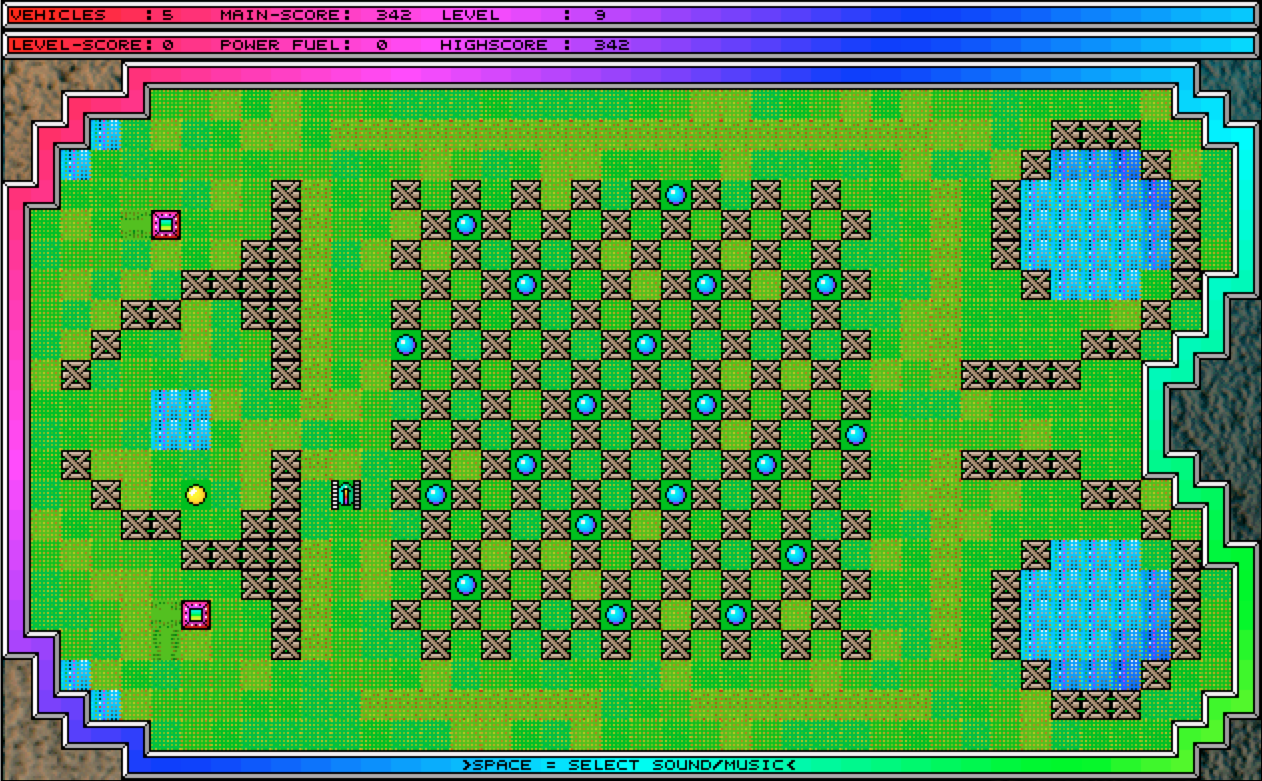This screenshot has height=781, width=1262.
Task: Click the 'LEVEL : 9' indicator
Action: [523, 15]
